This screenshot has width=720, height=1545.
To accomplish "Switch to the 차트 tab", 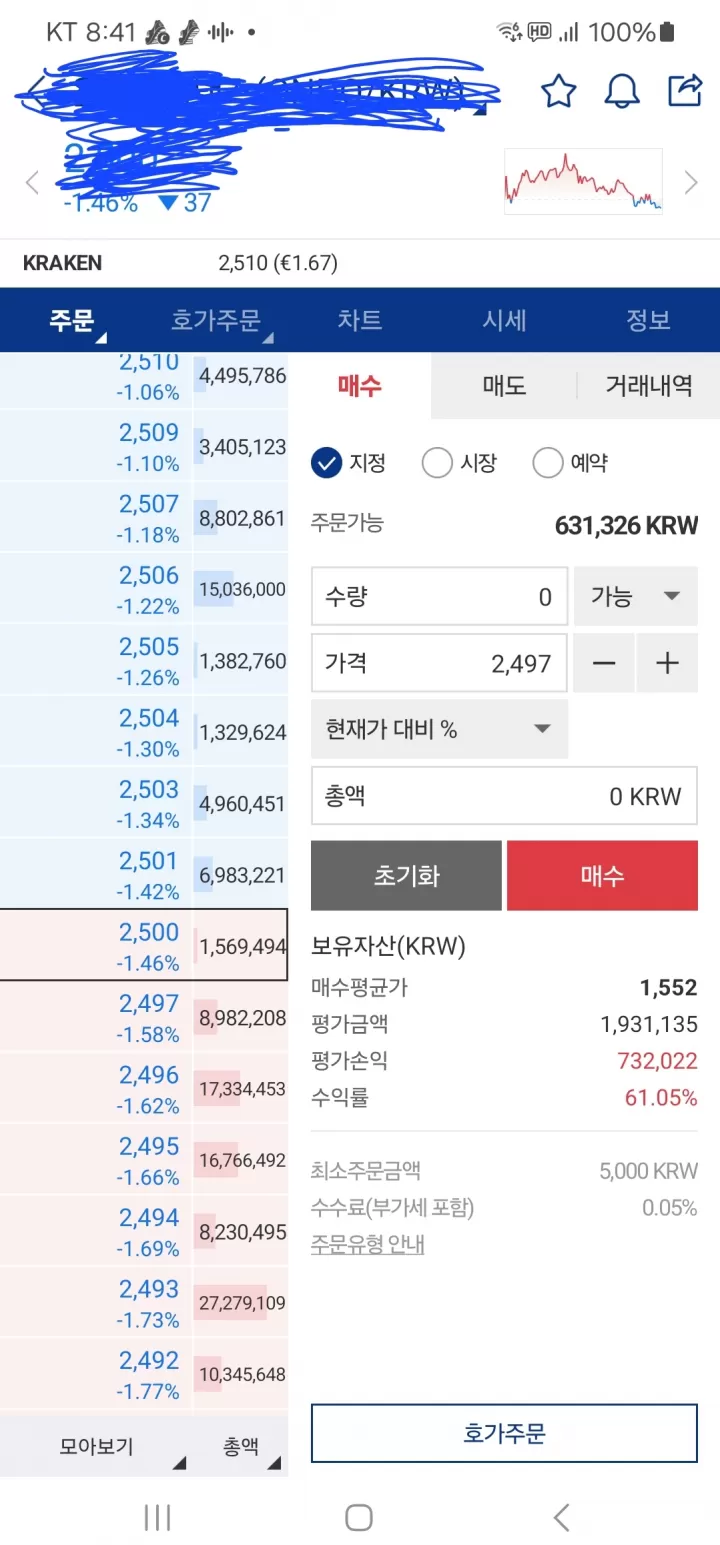I will click(x=359, y=320).
